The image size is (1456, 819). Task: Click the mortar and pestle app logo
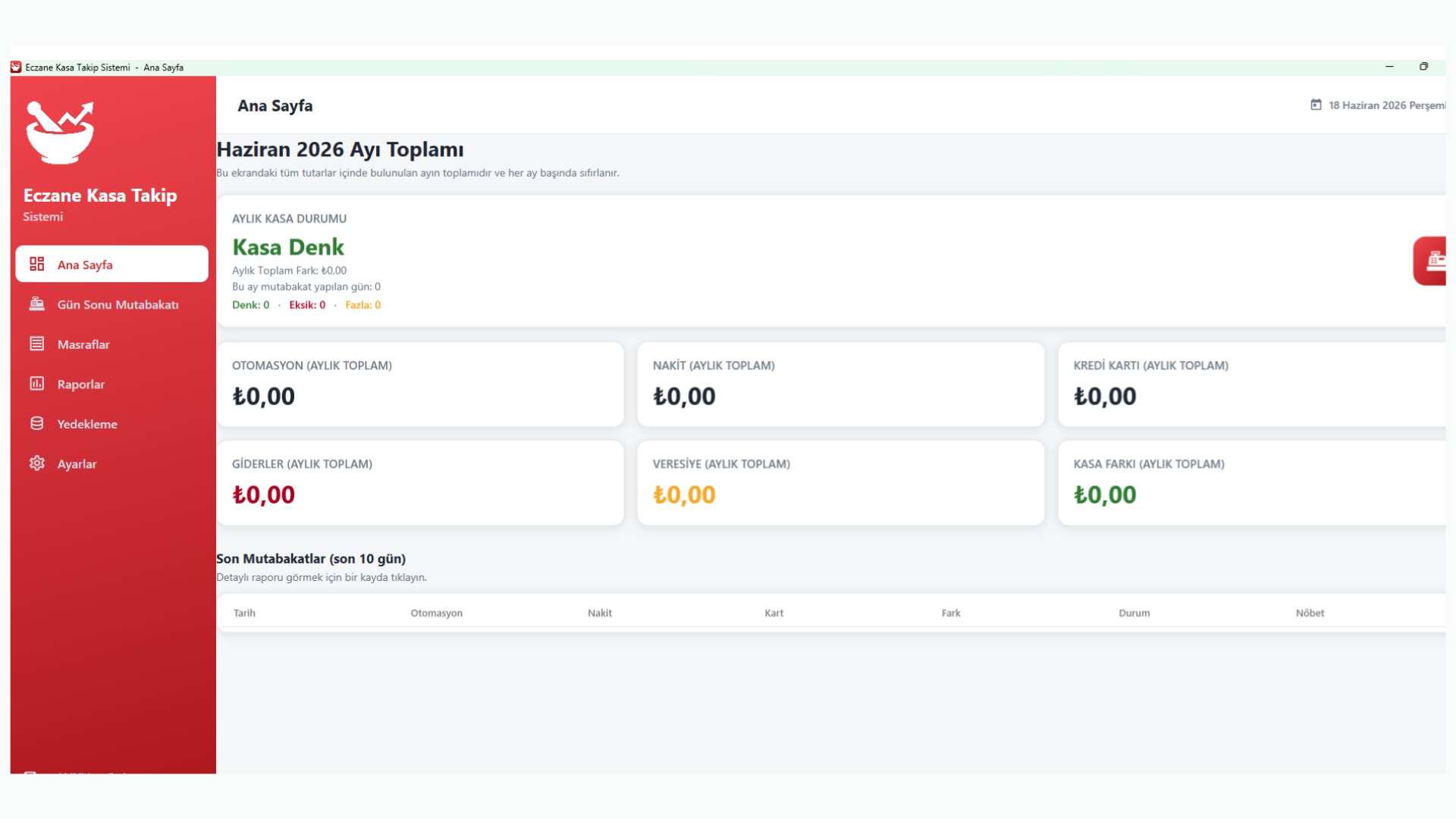(60, 133)
